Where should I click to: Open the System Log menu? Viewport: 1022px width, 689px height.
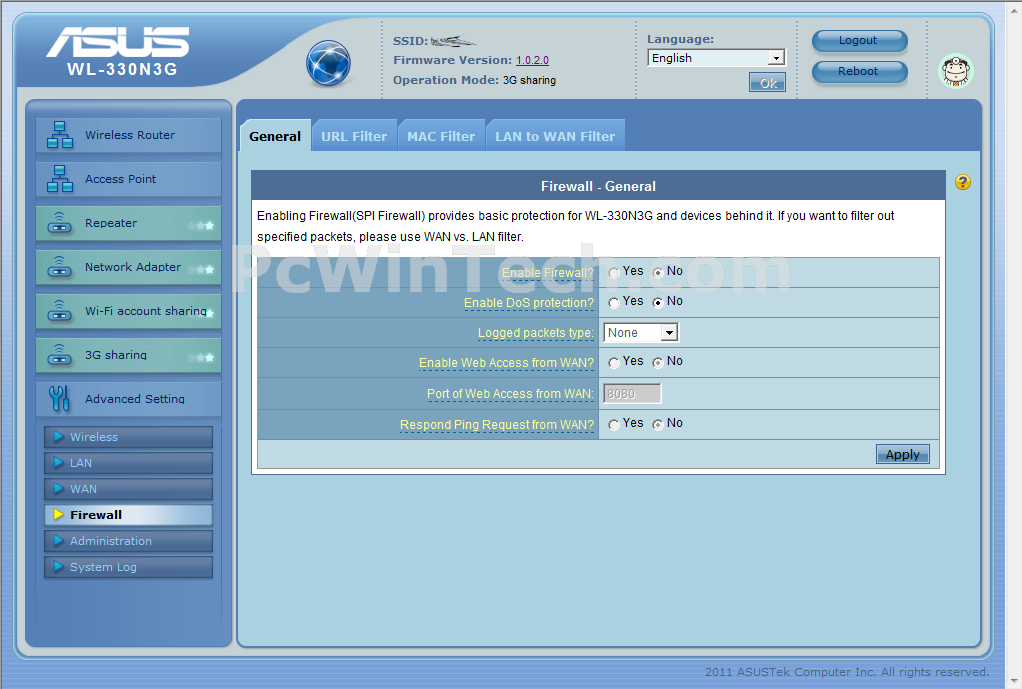tap(128, 567)
